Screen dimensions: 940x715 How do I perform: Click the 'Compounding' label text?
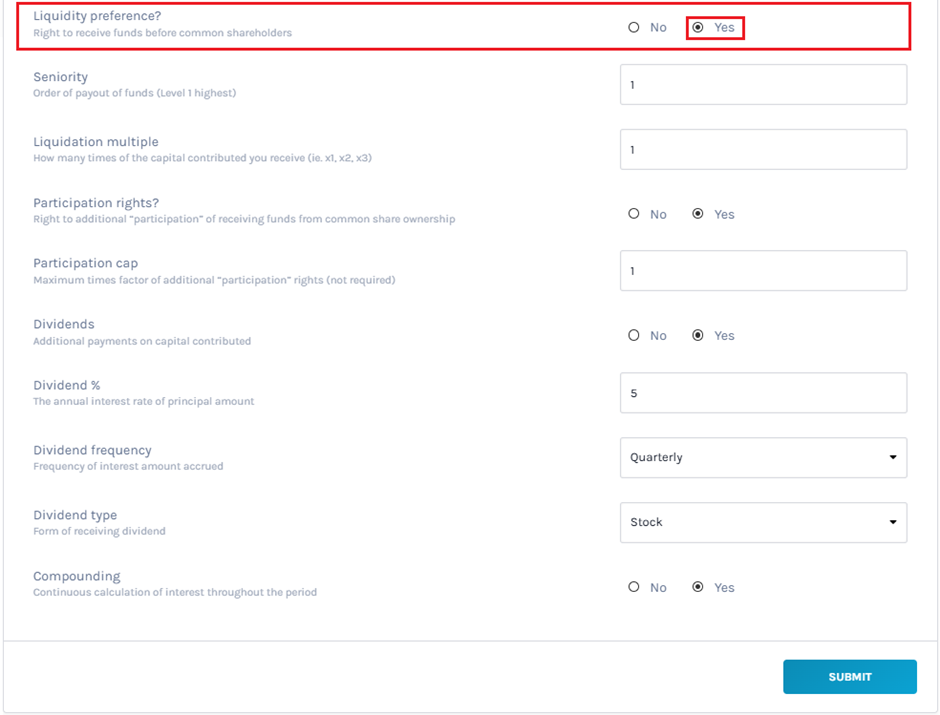[x=77, y=576]
